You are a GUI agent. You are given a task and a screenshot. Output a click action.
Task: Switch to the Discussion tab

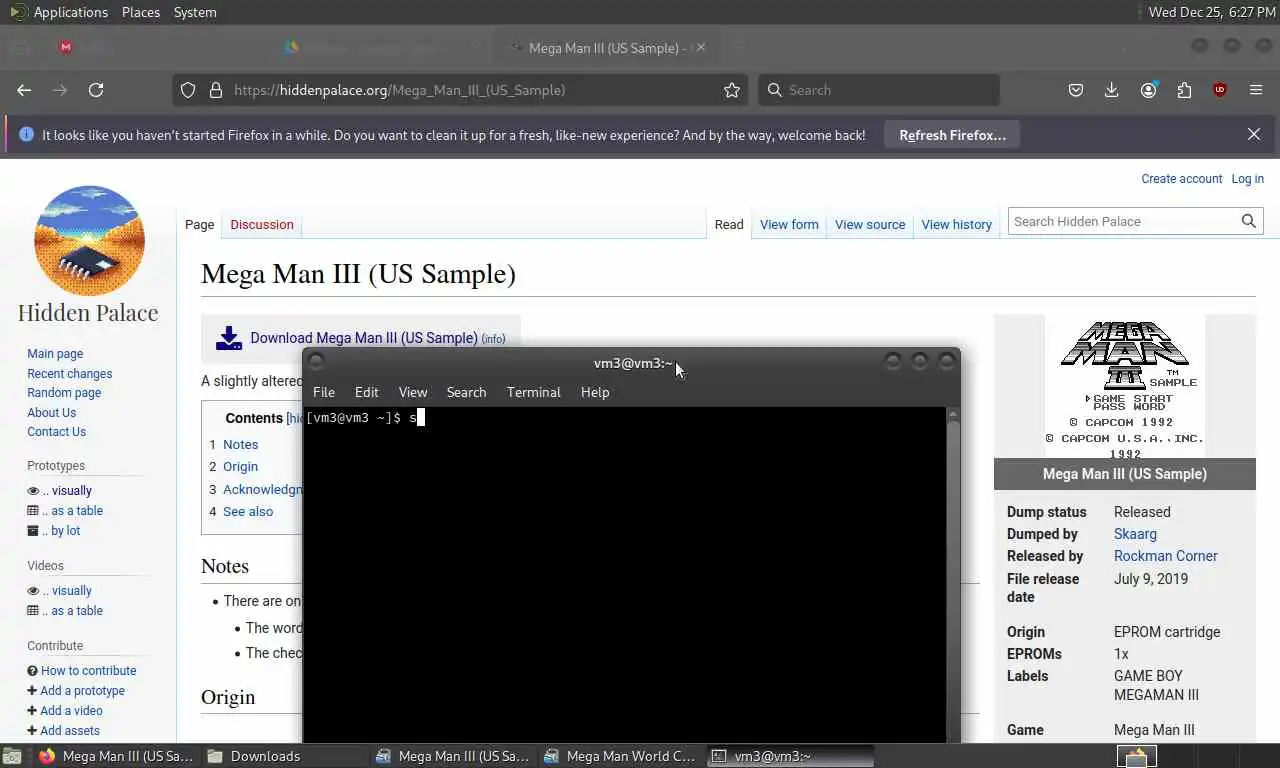(262, 224)
